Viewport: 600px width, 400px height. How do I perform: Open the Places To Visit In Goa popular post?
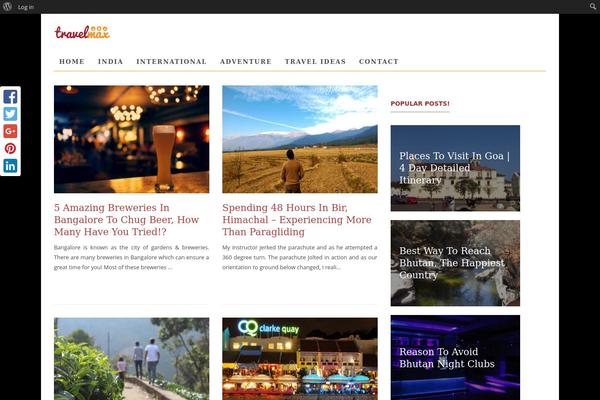click(x=455, y=168)
